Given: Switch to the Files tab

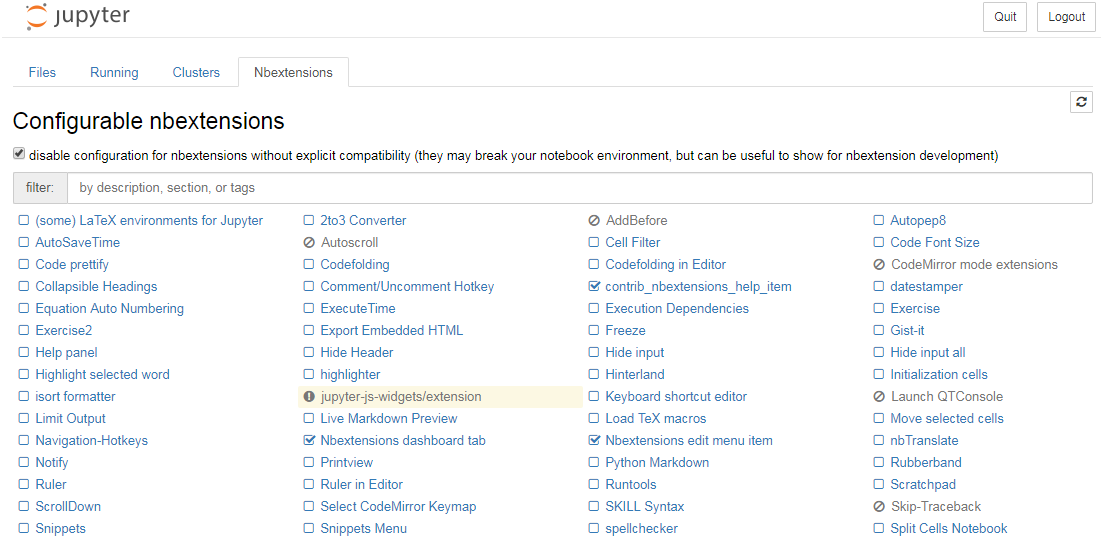Looking at the screenshot, I should click(42, 72).
